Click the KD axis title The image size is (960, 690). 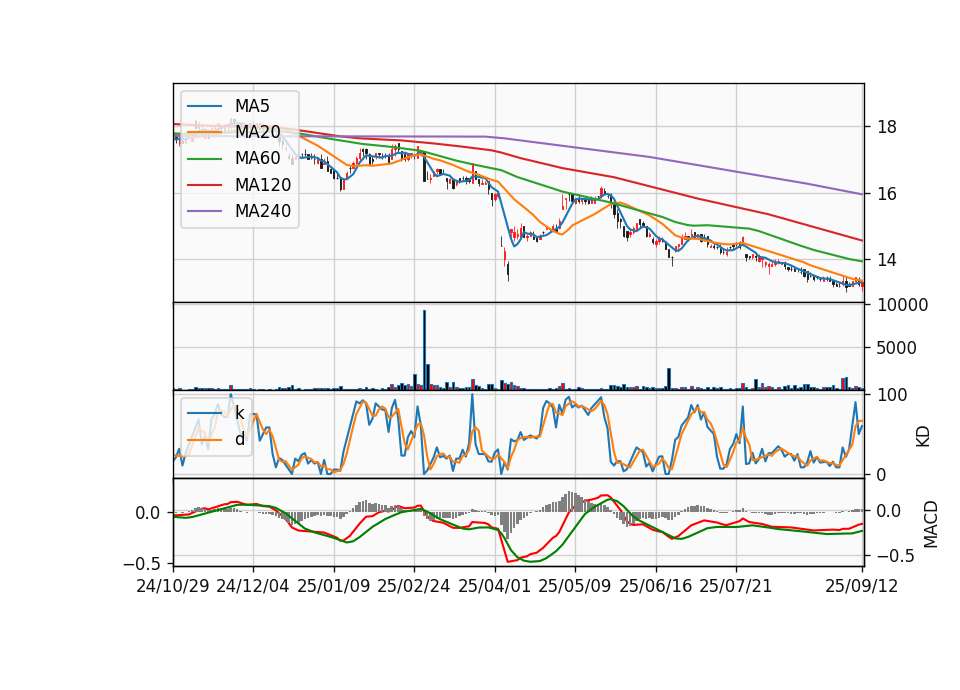pyautogui.click(x=923, y=437)
